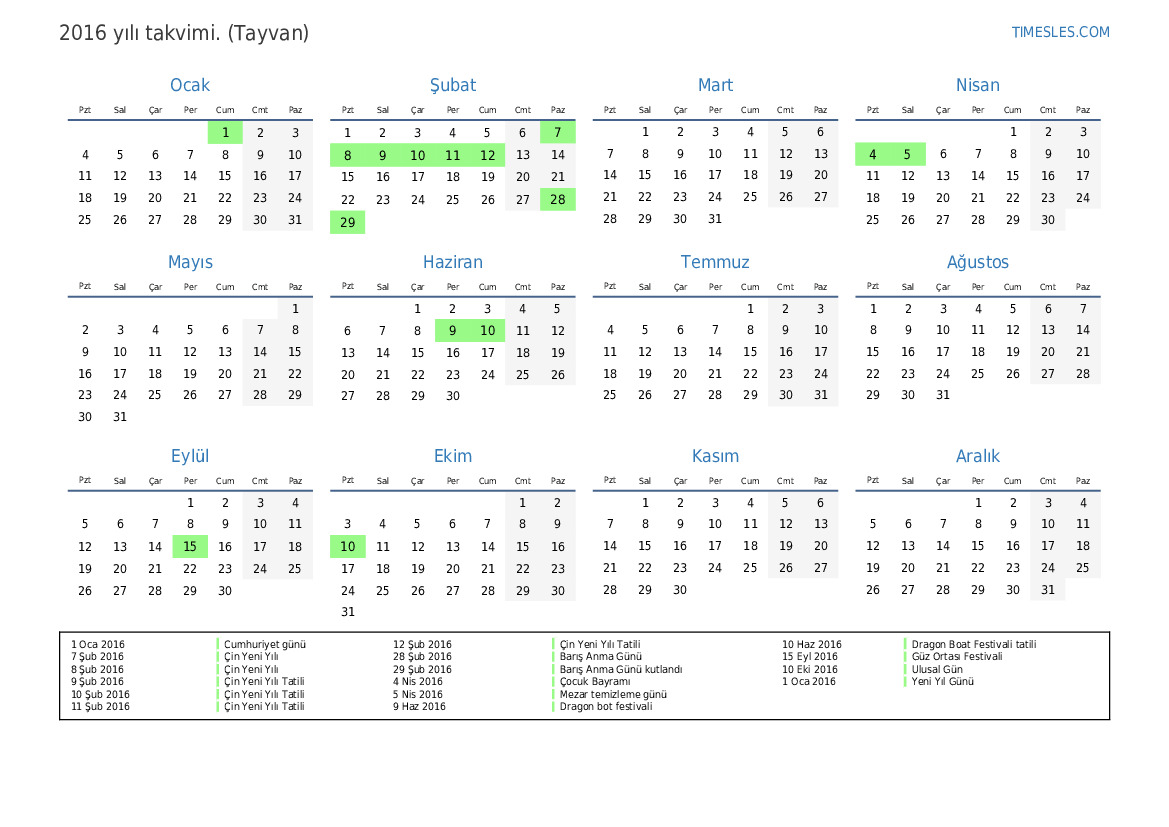Click legend entry 'Barış Anma Günü kutlandı'
The height and width of the screenshot is (827, 1169).
tap(621, 670)
